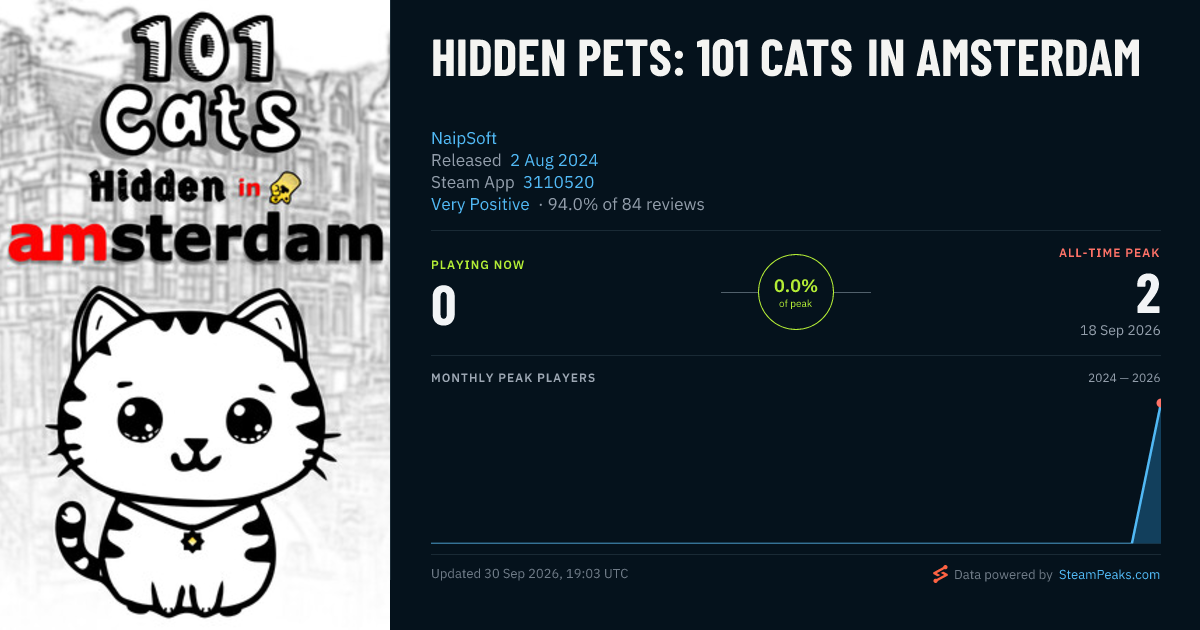Click the Monthly Peak Players label

point(513,378)
